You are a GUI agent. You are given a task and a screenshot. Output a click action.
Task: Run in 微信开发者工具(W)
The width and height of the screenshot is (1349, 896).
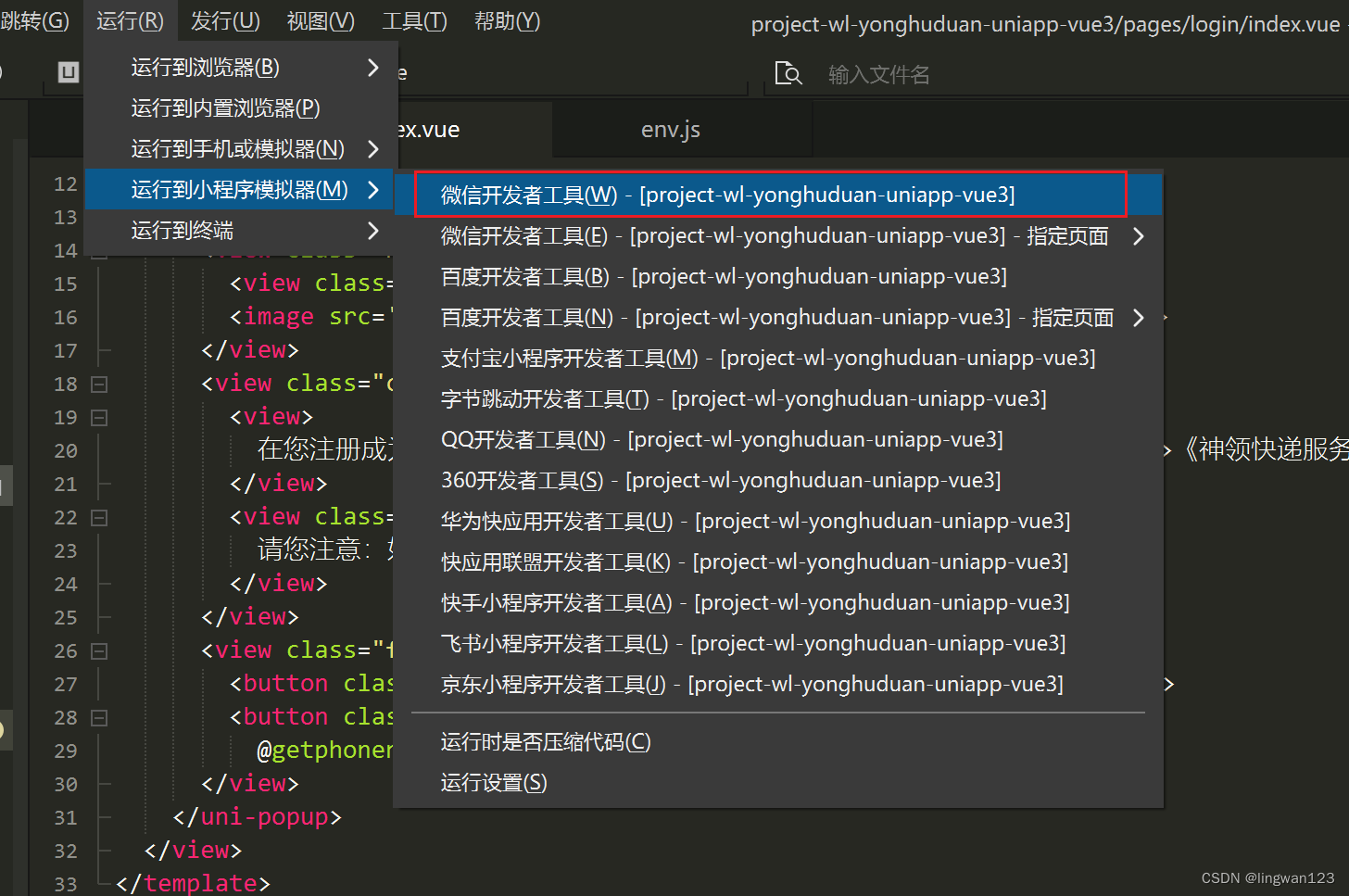(x=778, y=195)
